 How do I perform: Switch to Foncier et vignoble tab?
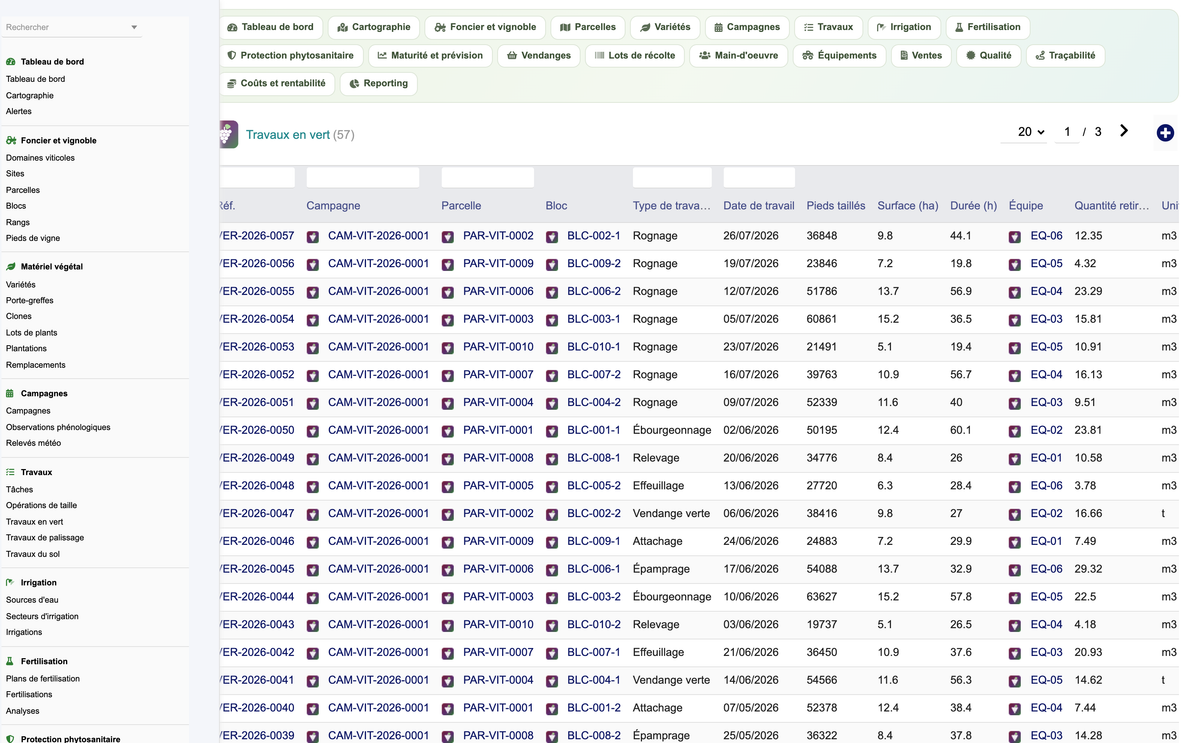click(x=486, y=27)
